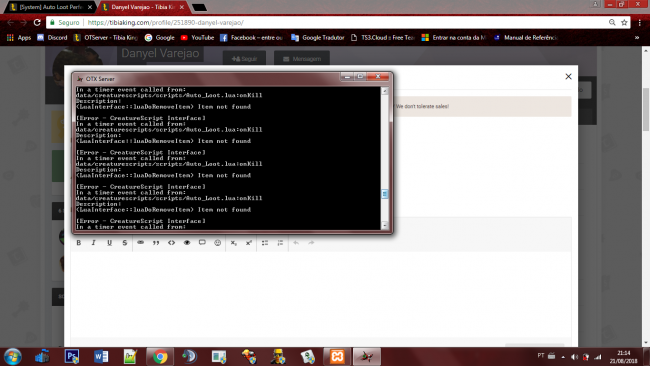The image size is (650, 366).
Task: Toggle underline formatting in editor toolbar
Action: pos(109,243)
